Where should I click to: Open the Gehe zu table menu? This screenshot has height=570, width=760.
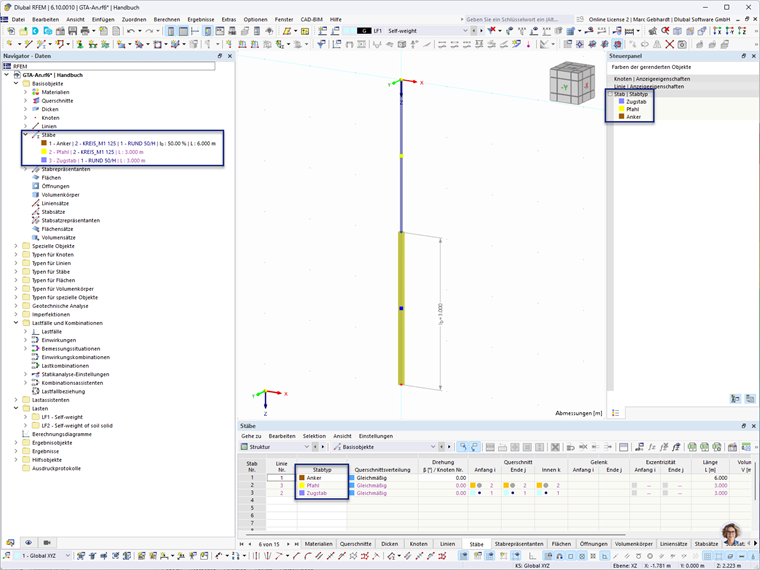coord(251,436)
